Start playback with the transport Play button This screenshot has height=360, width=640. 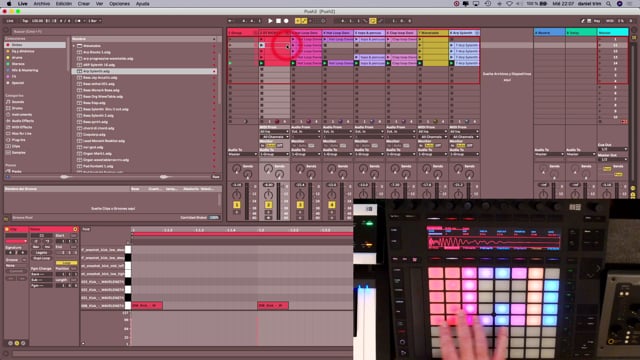(x=270, y=20)
